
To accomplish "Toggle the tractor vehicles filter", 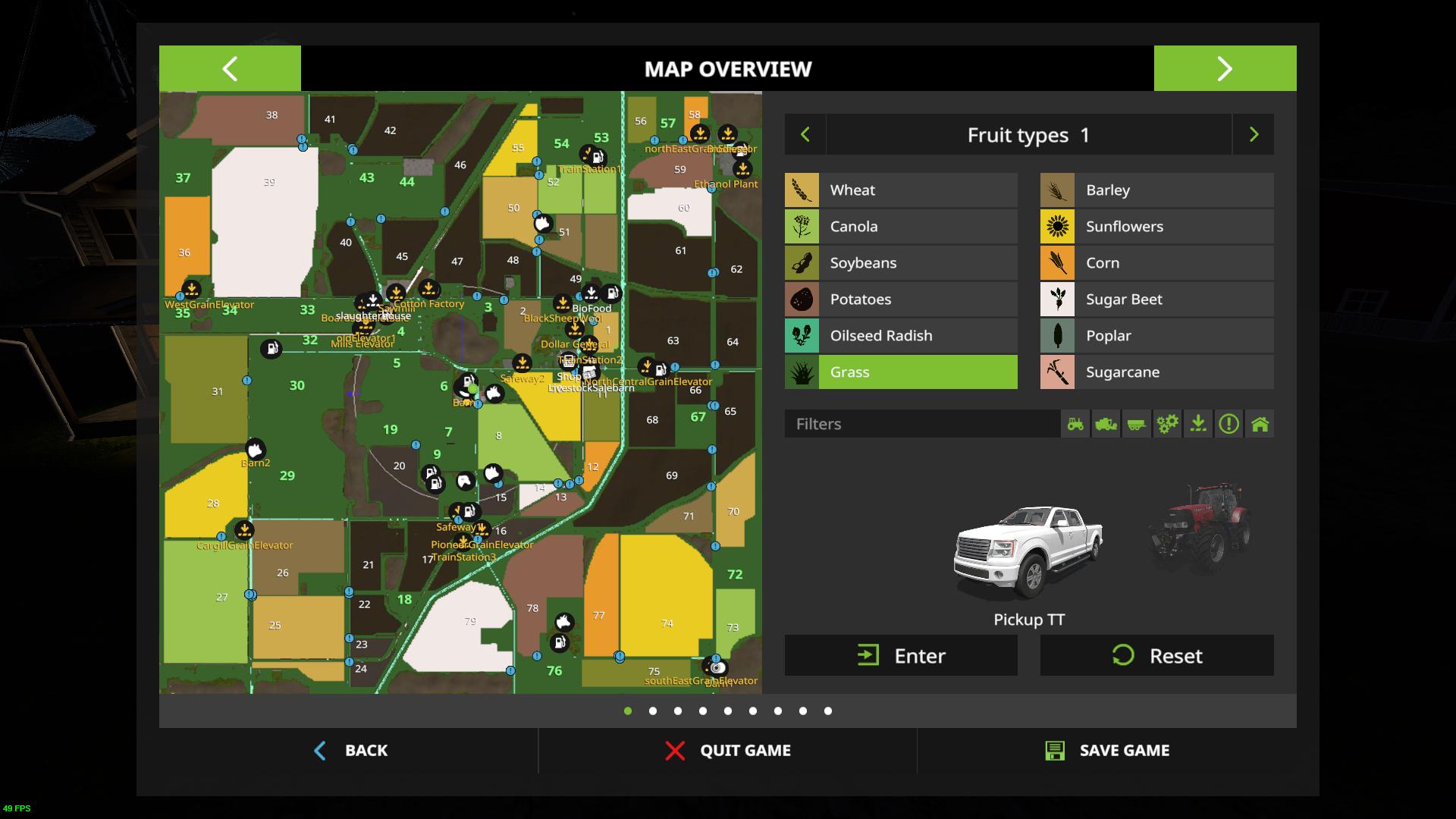I will 1075,424.
